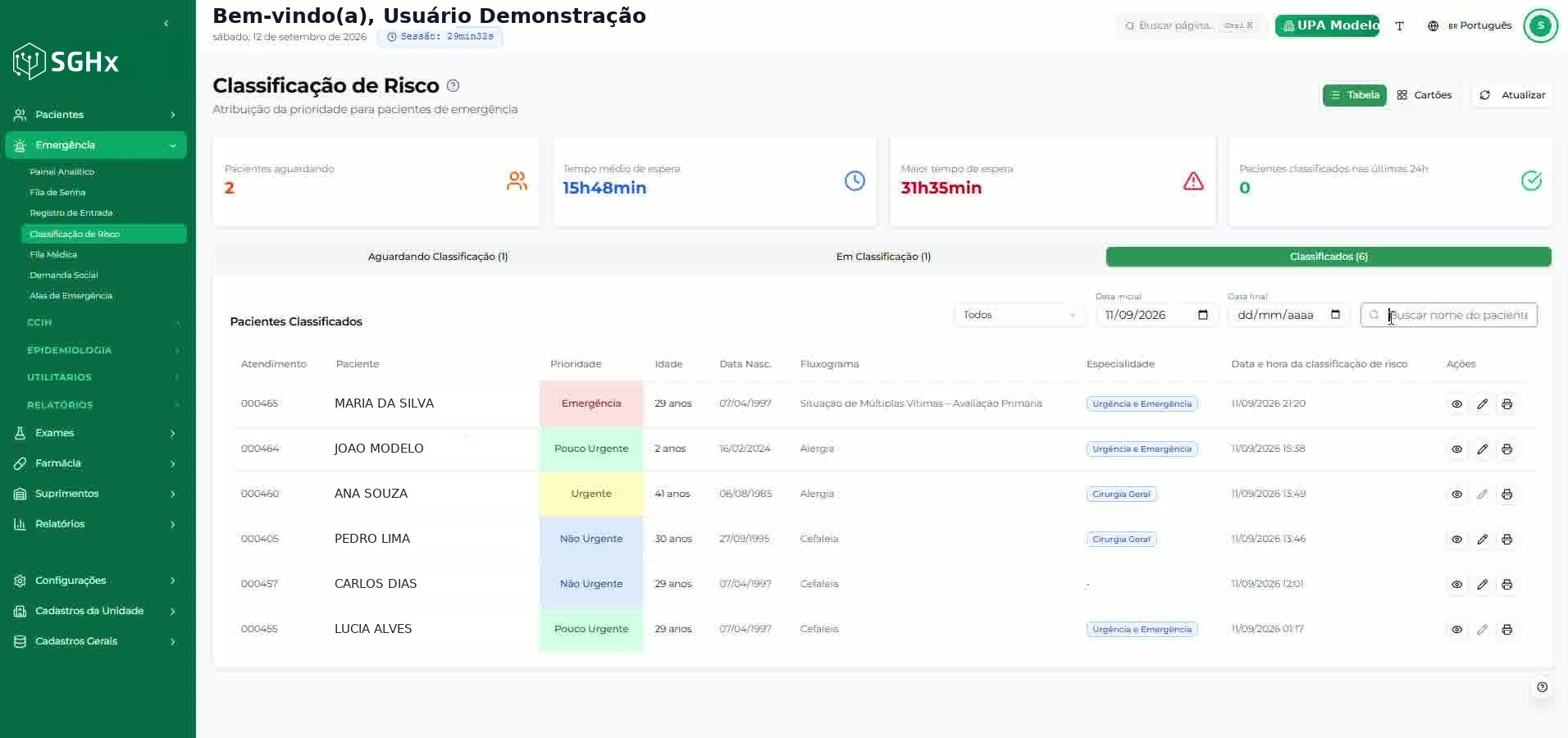Image resolution: width=1568 pixels, height=738 pixels.
Task: View details for PEDRO LIMA row
Action: point(1456,540)
